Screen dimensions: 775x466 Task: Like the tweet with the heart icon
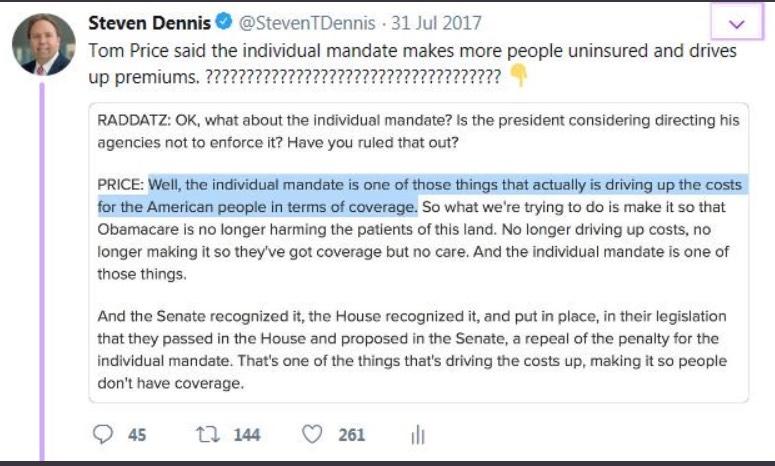(313, 435)
